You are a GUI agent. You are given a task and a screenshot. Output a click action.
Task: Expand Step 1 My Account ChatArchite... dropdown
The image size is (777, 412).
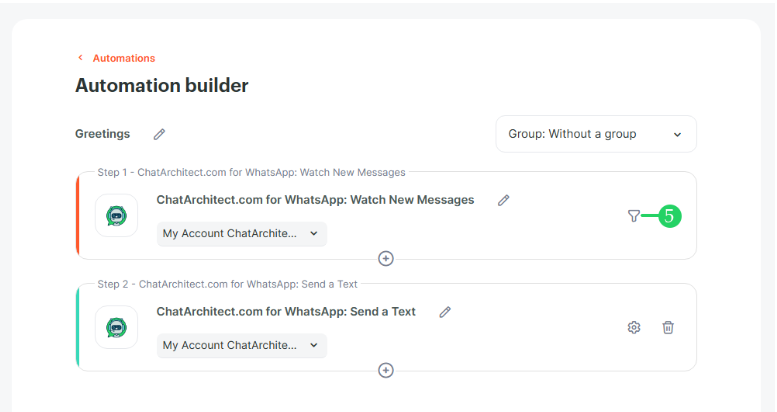[242, 234]
